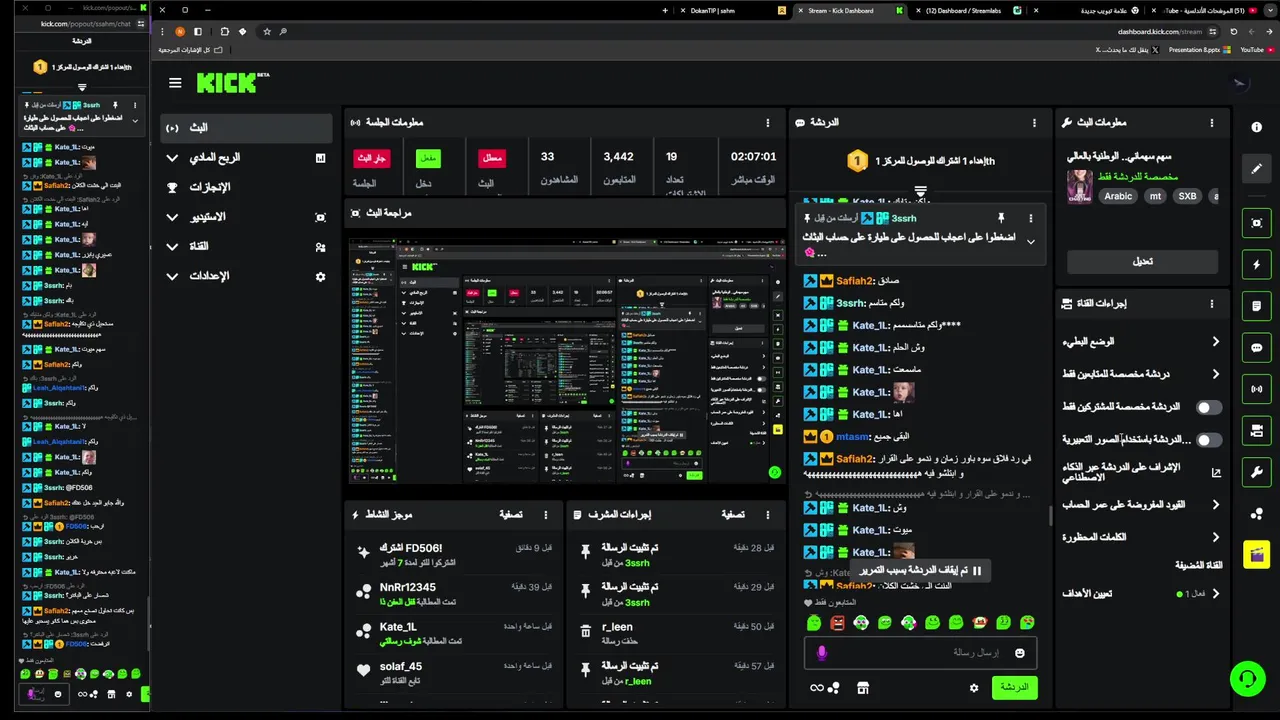This screenshot has width=1280, height=720.
Task: Click the stream preview thumbnail
Action: pyautogui.click(x=567, y=361)
